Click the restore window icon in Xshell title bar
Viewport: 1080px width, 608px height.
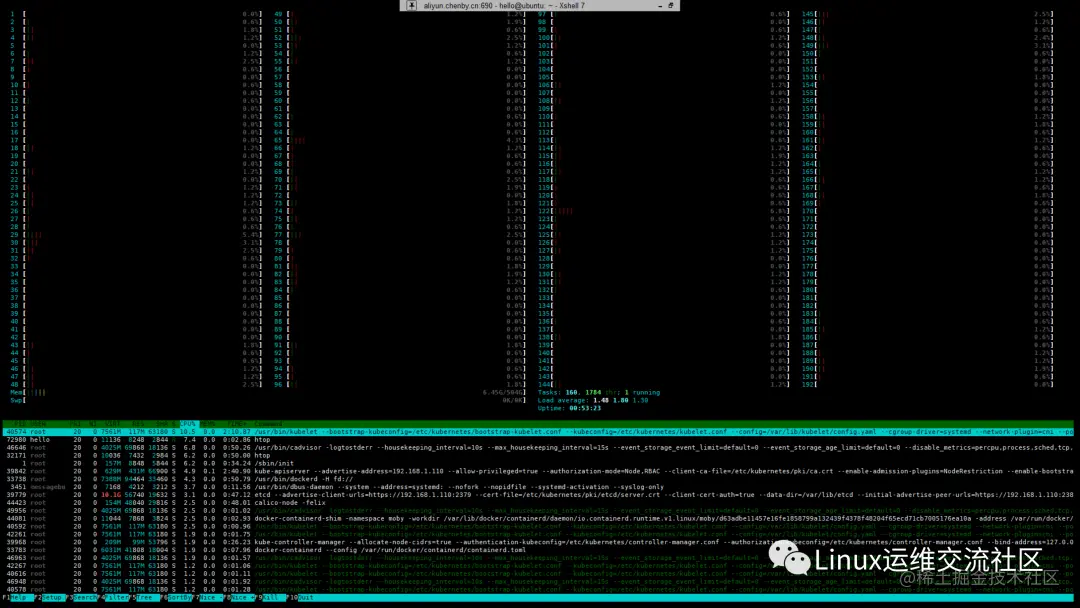(671, 6)
